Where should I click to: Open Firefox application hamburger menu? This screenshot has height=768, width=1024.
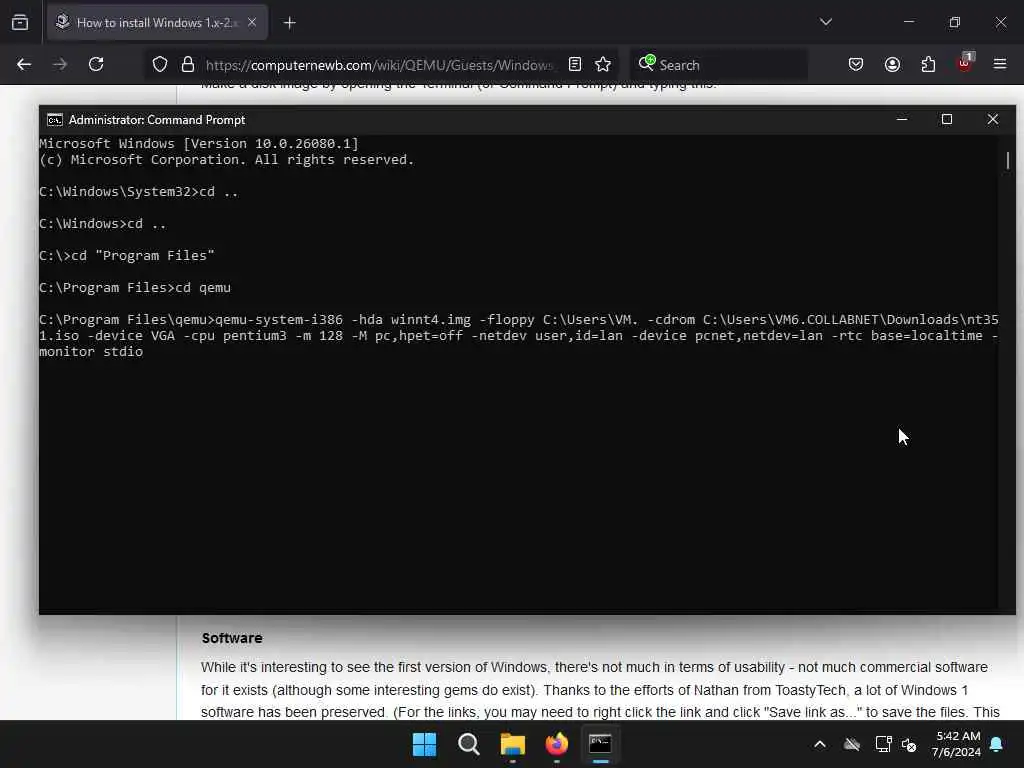(x=1000, y=65)
